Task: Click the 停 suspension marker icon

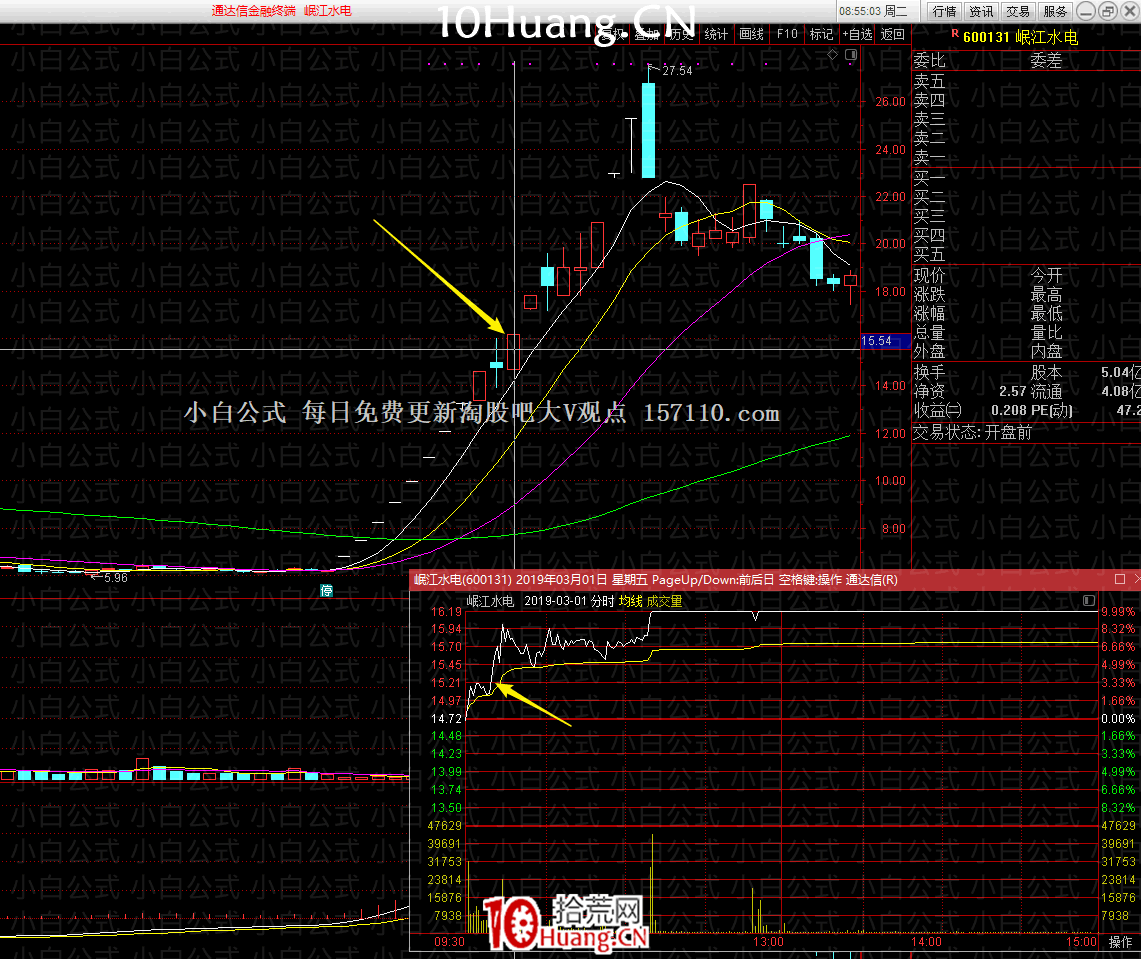Action: click(x=327, y=591)
